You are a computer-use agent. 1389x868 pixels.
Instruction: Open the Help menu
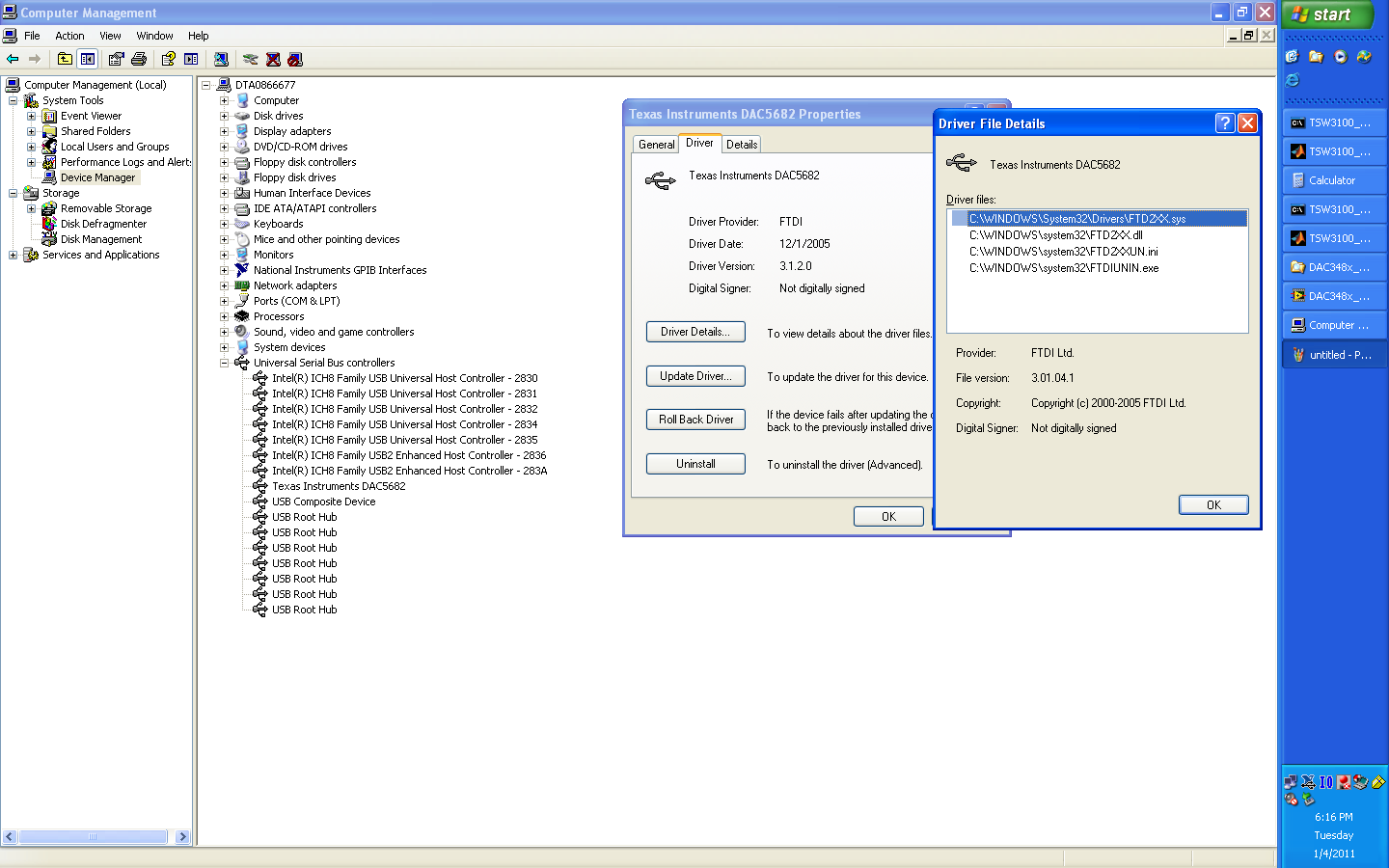coord(198,36)
